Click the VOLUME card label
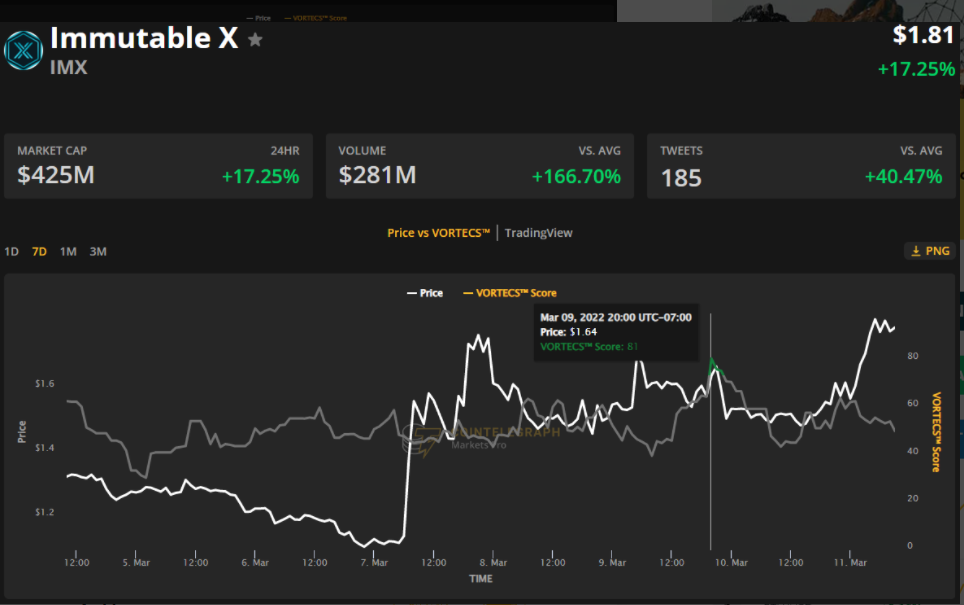The height and width of the screenshot is (605, 964). coord(362,151)
